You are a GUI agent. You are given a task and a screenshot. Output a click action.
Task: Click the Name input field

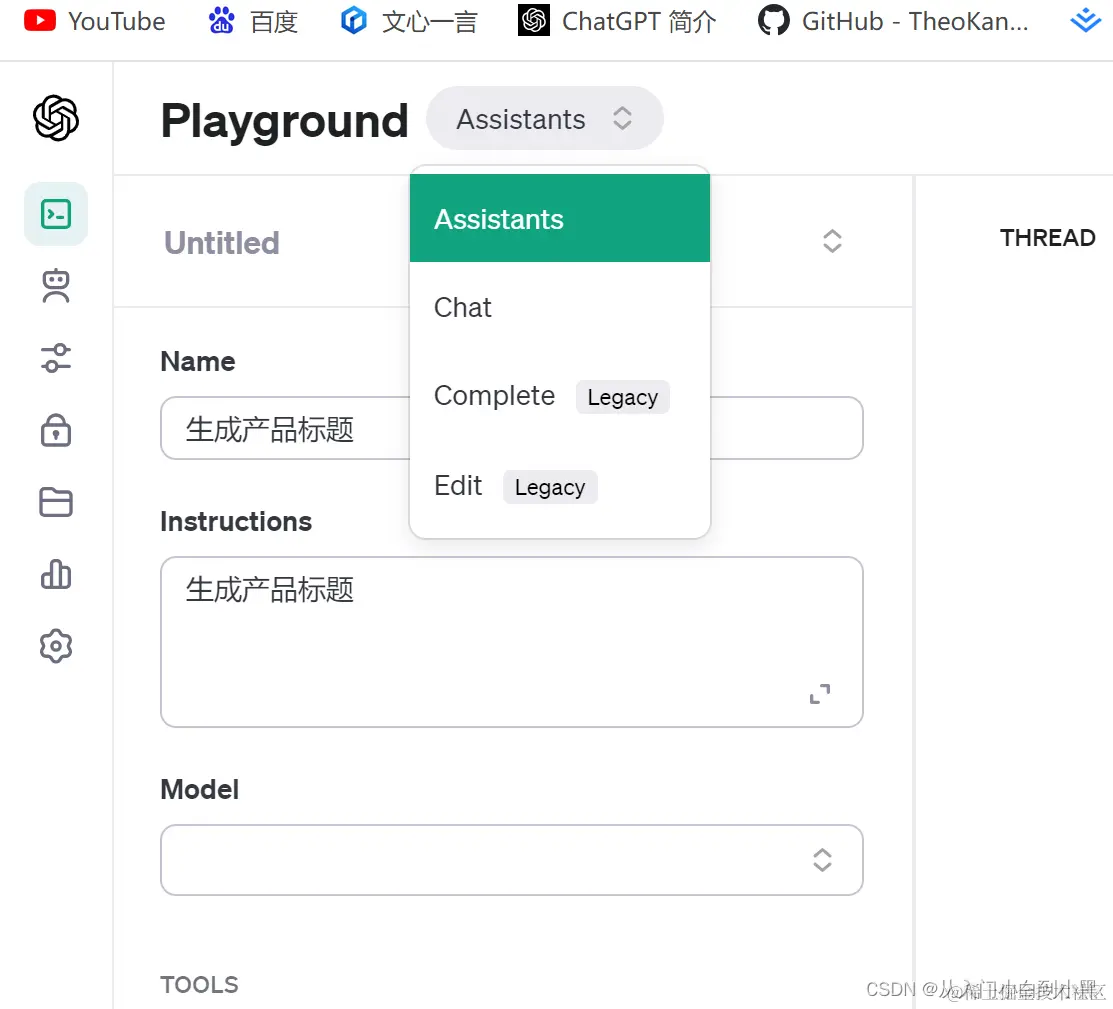512,428
